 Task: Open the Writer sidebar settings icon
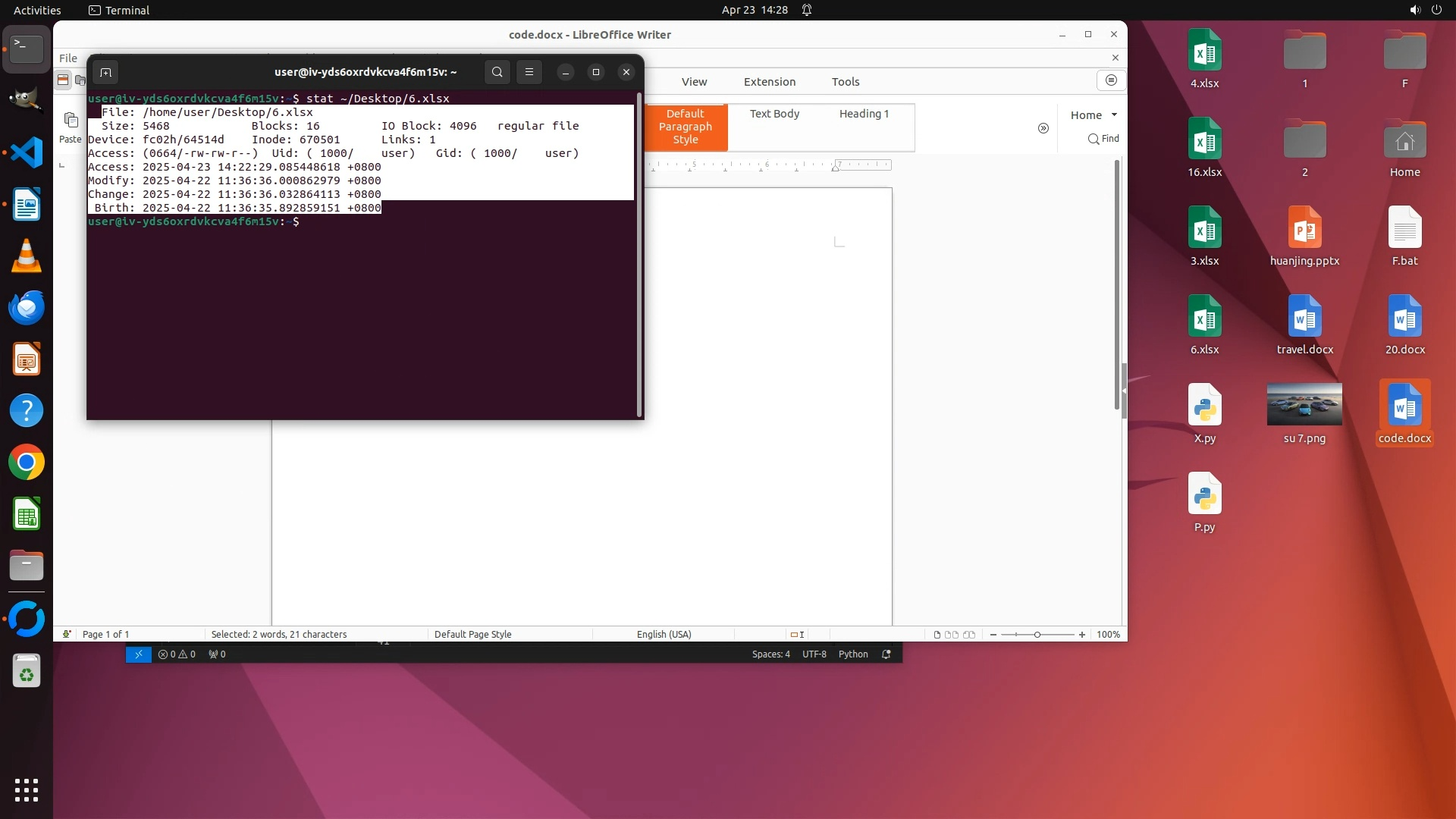coord(1111,80)
